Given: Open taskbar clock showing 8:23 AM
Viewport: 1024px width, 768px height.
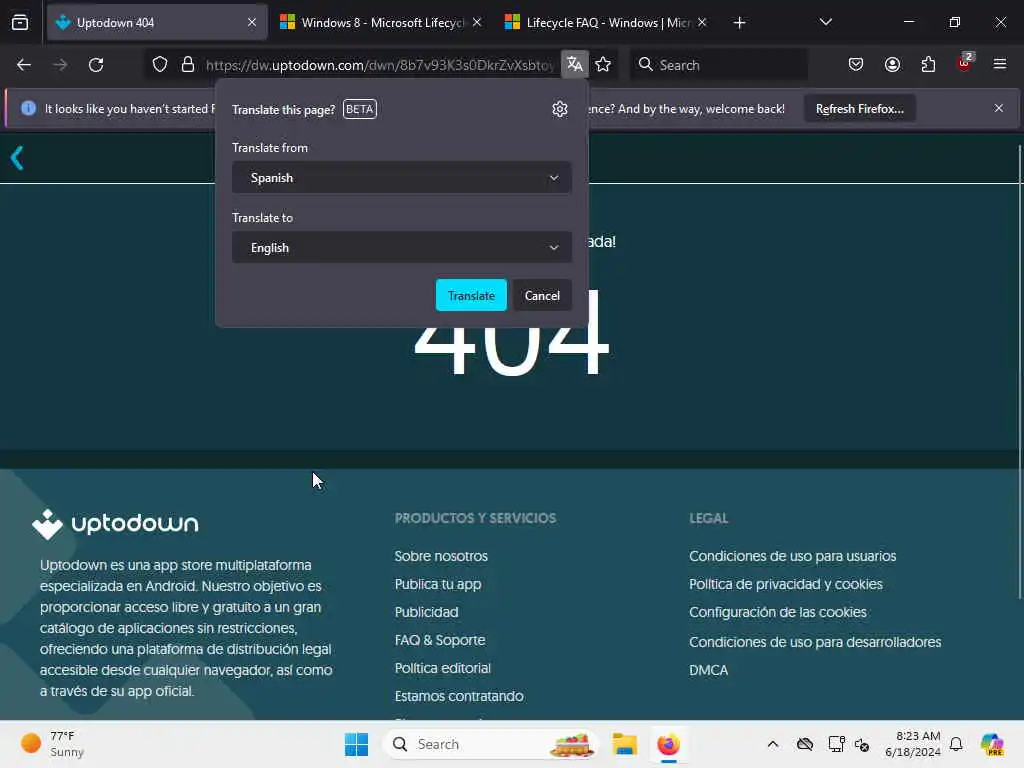Looking at the screenshot, I should (912, 744).
